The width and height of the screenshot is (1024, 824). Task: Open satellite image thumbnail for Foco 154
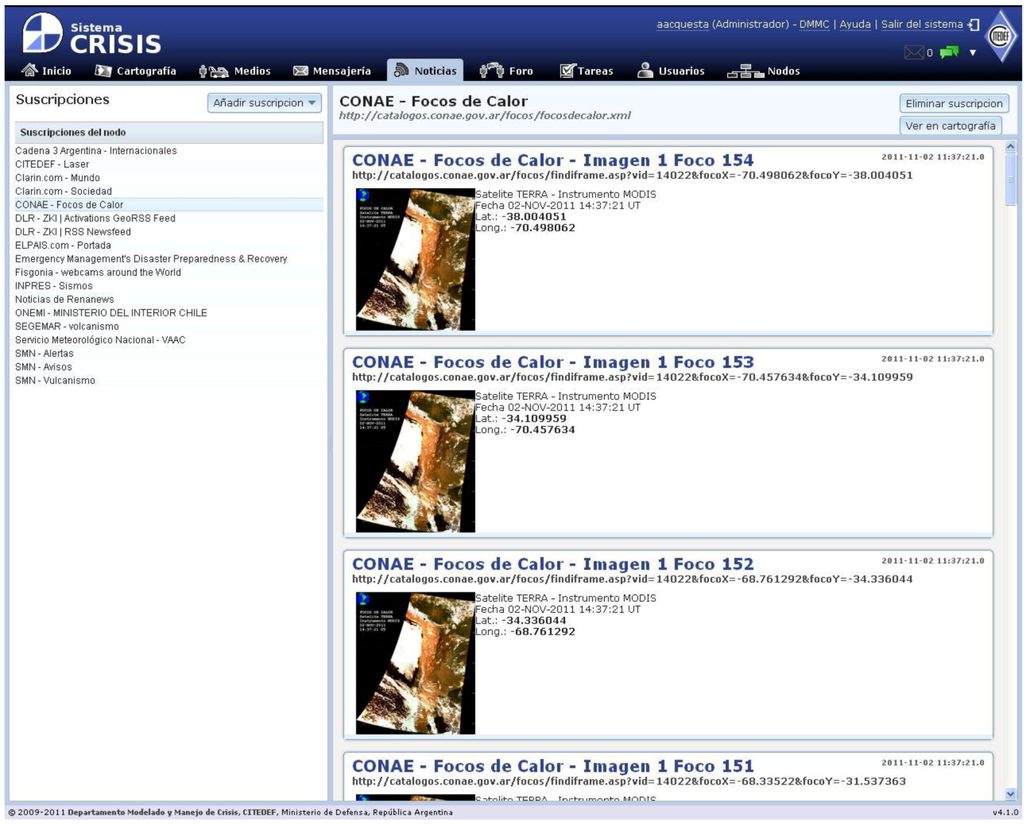click(415, 259)
